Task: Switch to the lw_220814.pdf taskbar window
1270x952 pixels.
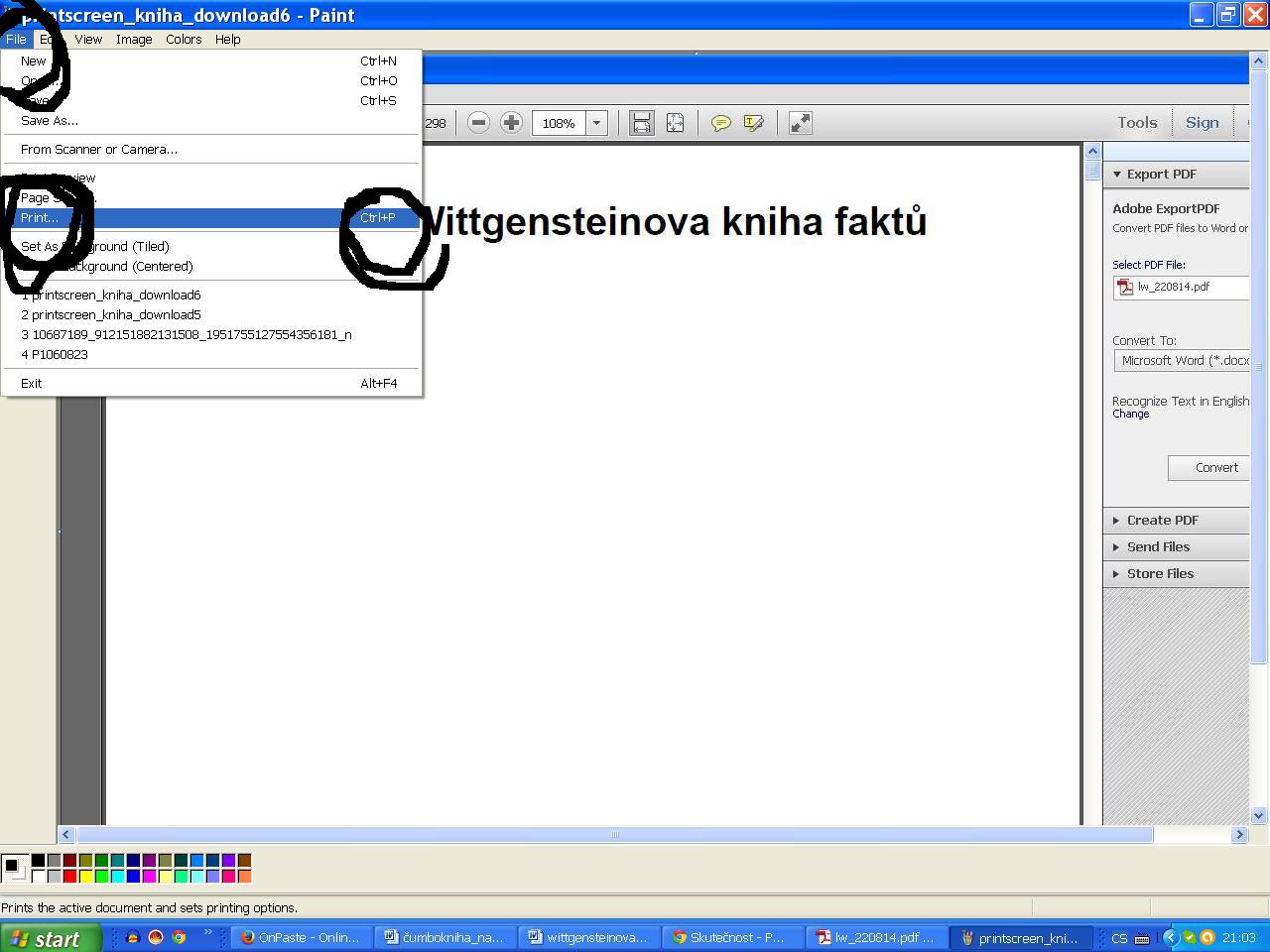Action: click(x=874, y=937)
